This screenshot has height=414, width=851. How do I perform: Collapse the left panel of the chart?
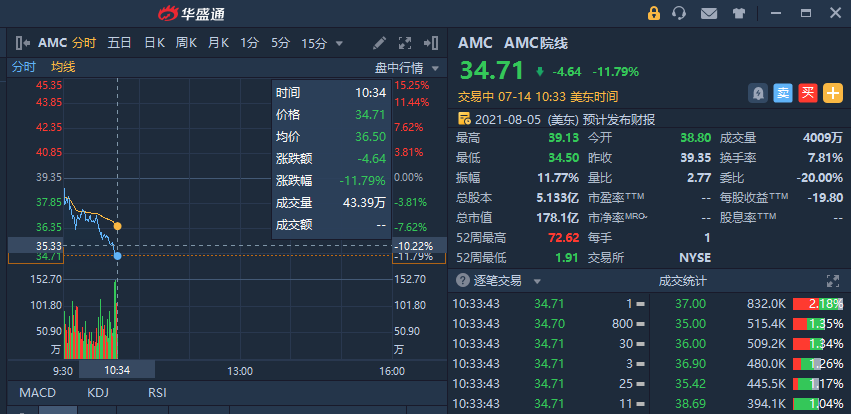[22, 43]
